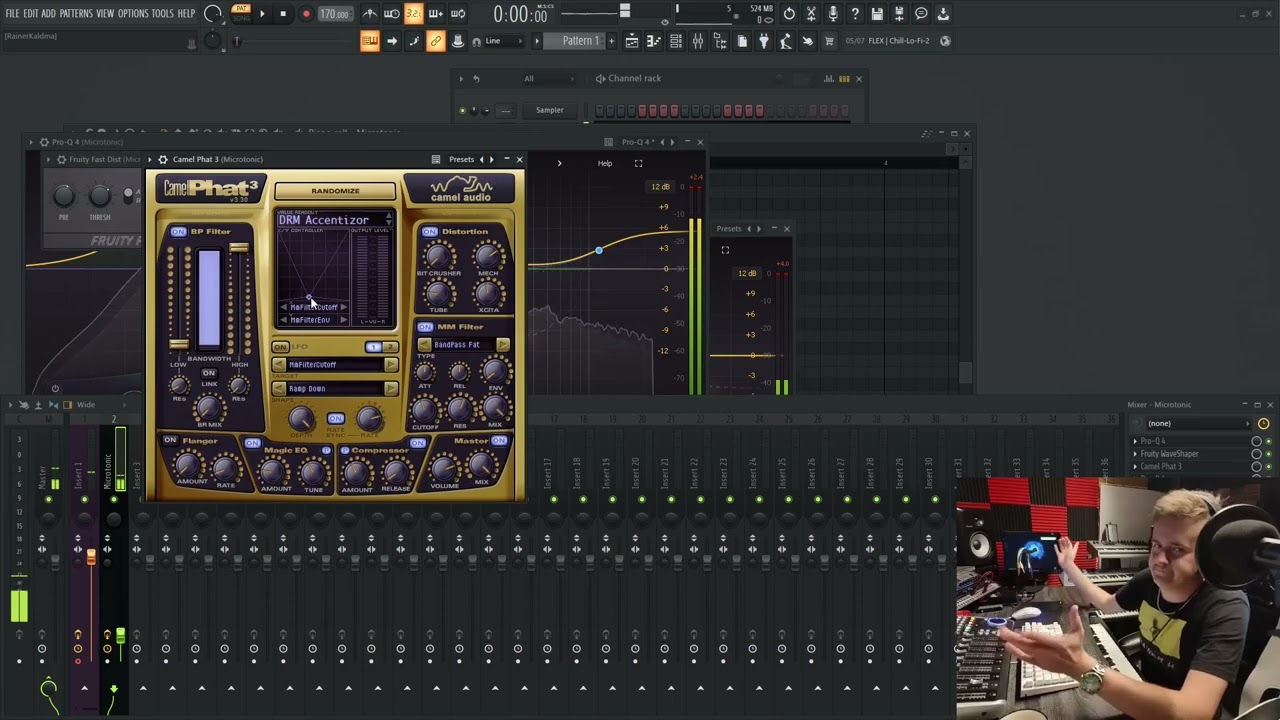The image size is (1280, 720).
Task: Open the PATTERNS menu
Action: [76, 14]
